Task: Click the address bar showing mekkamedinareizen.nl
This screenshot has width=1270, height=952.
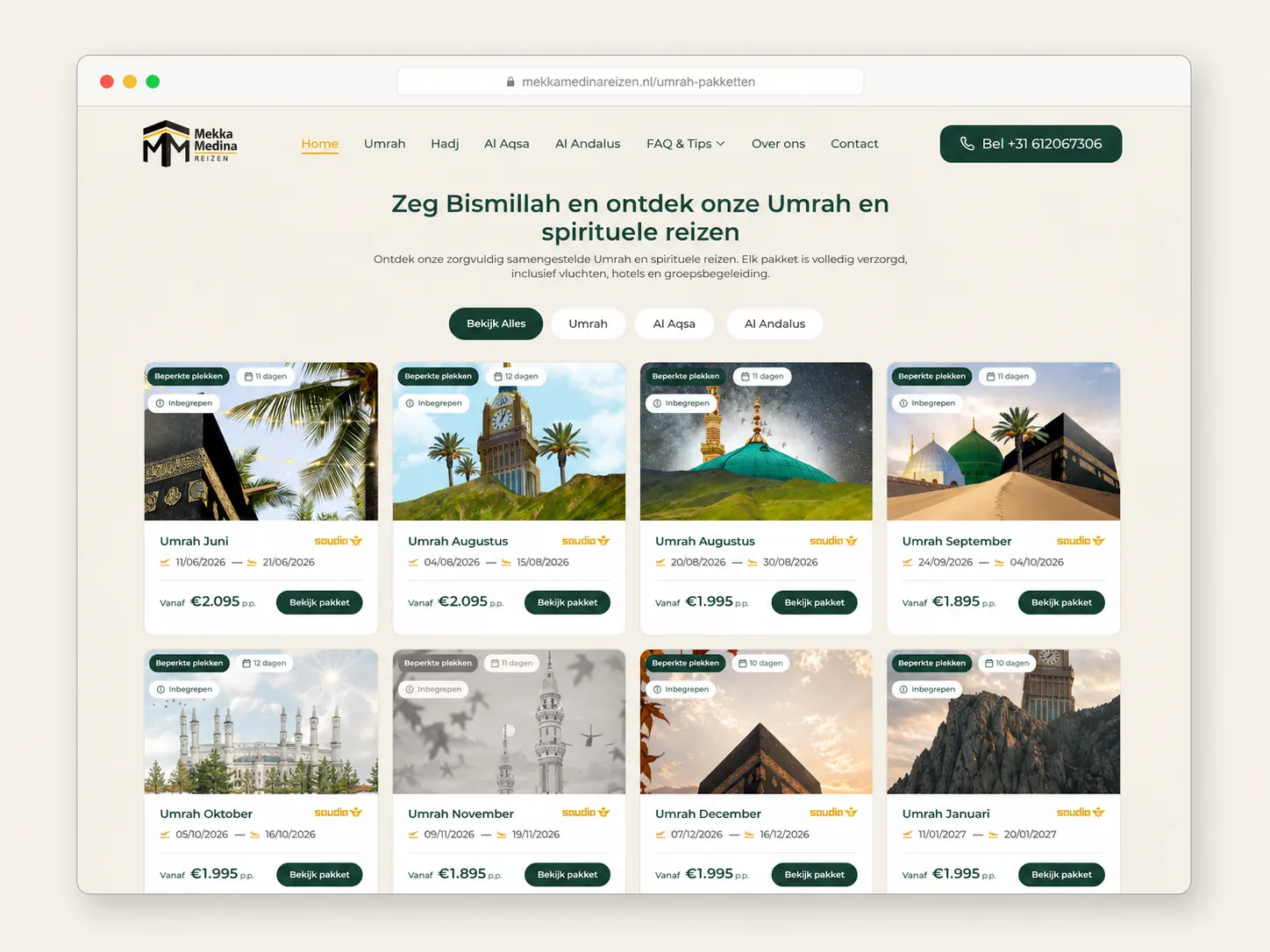Action: [630, 82]
